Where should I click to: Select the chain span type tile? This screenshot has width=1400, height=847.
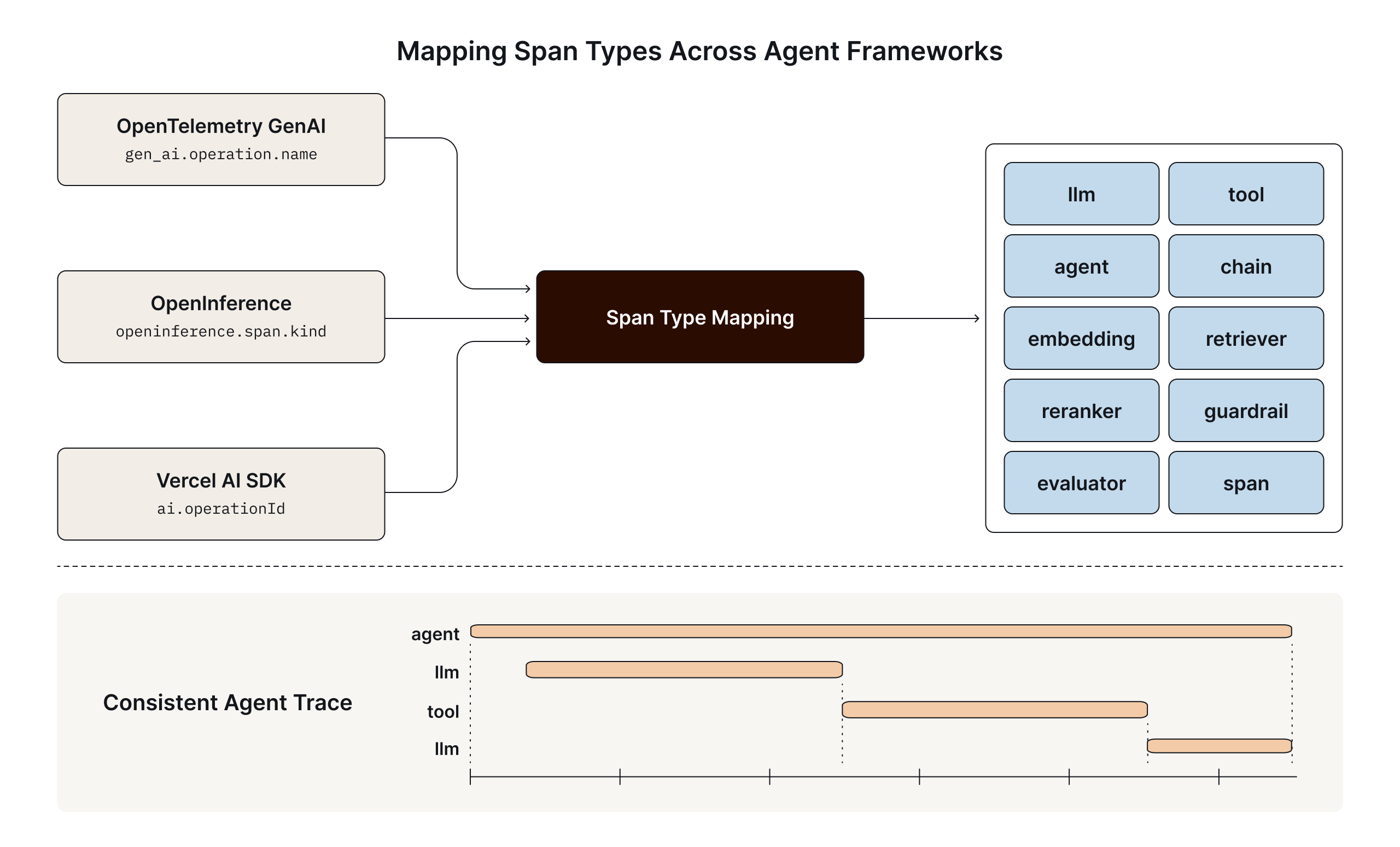pyautogui.click(x=1246, y=266)
